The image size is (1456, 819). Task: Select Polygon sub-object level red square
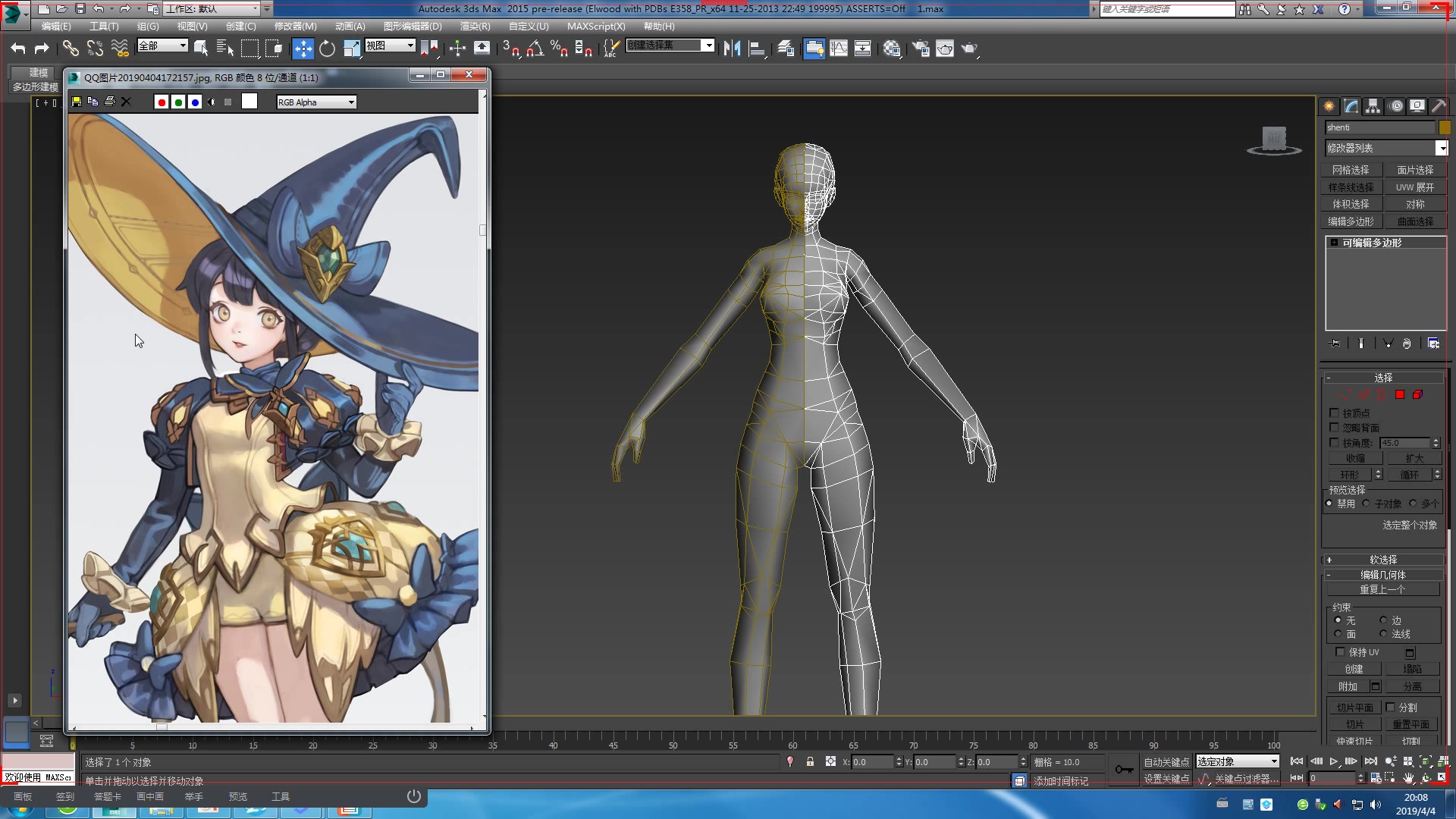point(1400,394)
